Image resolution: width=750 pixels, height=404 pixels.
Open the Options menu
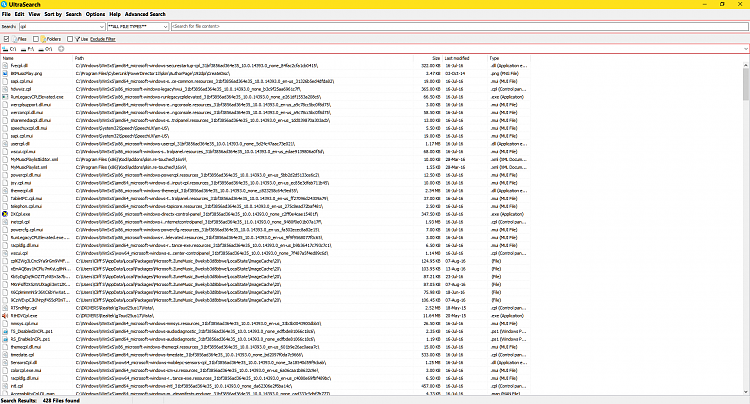[95, 14]
